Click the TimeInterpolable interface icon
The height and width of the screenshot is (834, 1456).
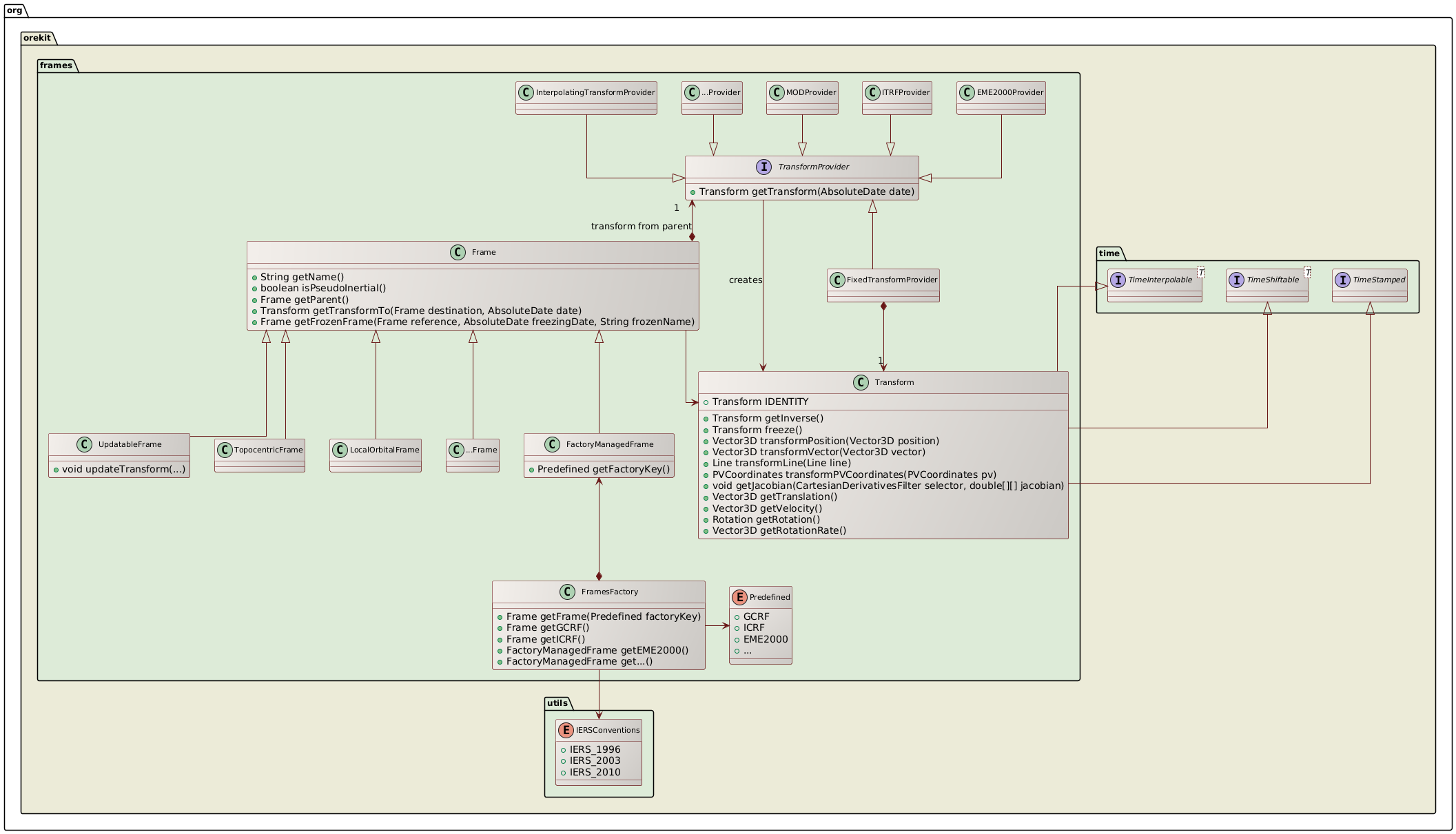tap(1118, 280)
